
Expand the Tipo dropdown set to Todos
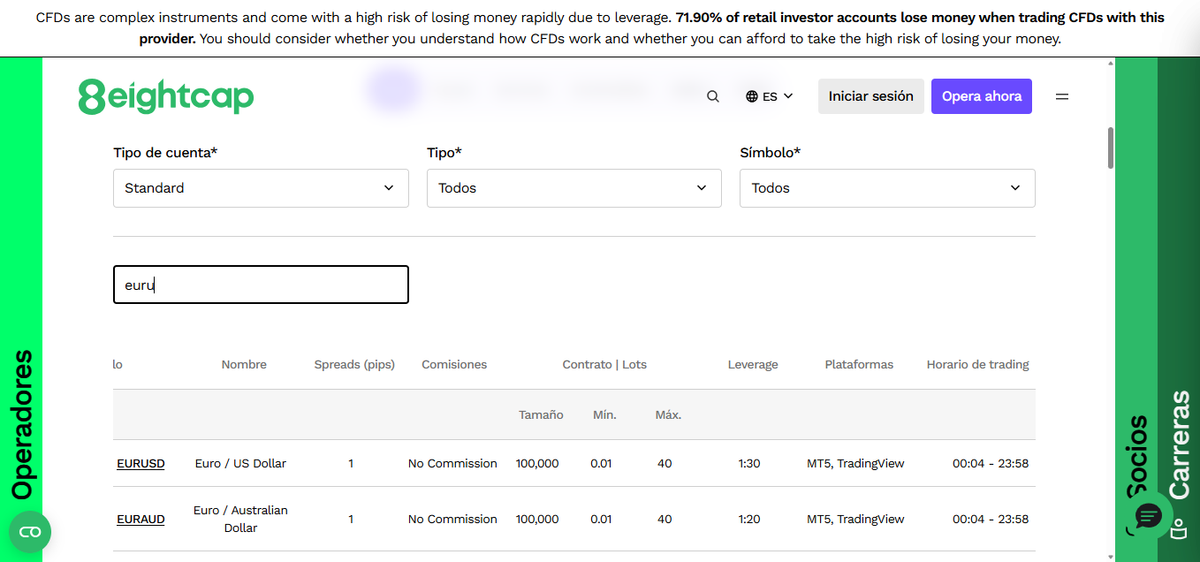(x=574, y=188)
